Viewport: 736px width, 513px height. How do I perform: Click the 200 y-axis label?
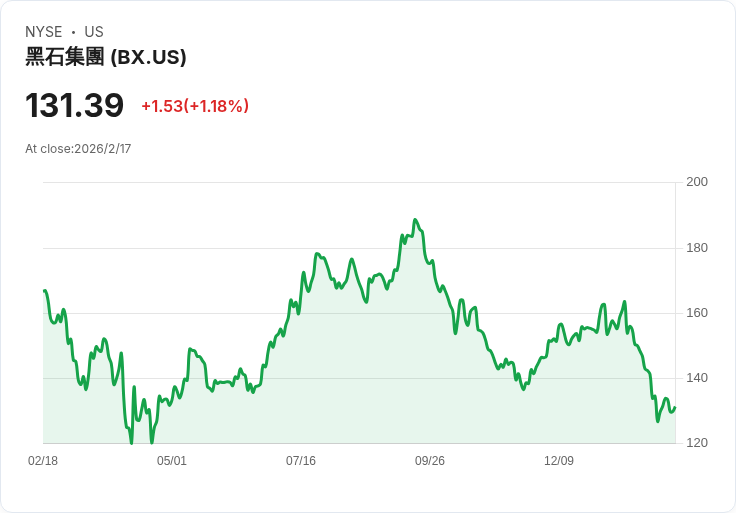[x=697, y=182]
